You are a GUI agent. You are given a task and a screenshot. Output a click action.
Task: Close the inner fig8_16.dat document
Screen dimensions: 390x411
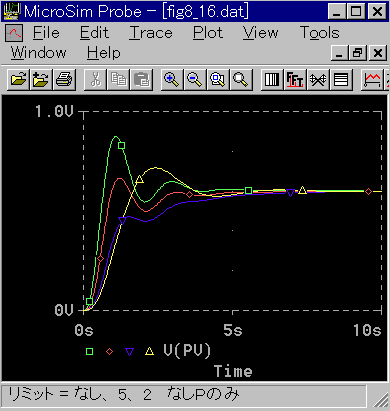coord(378,53)
